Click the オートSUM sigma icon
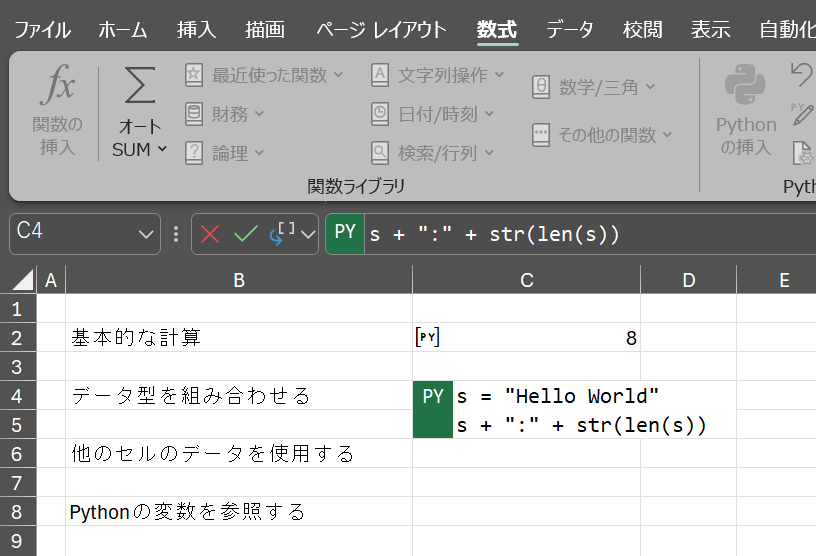 click(139, 89)
